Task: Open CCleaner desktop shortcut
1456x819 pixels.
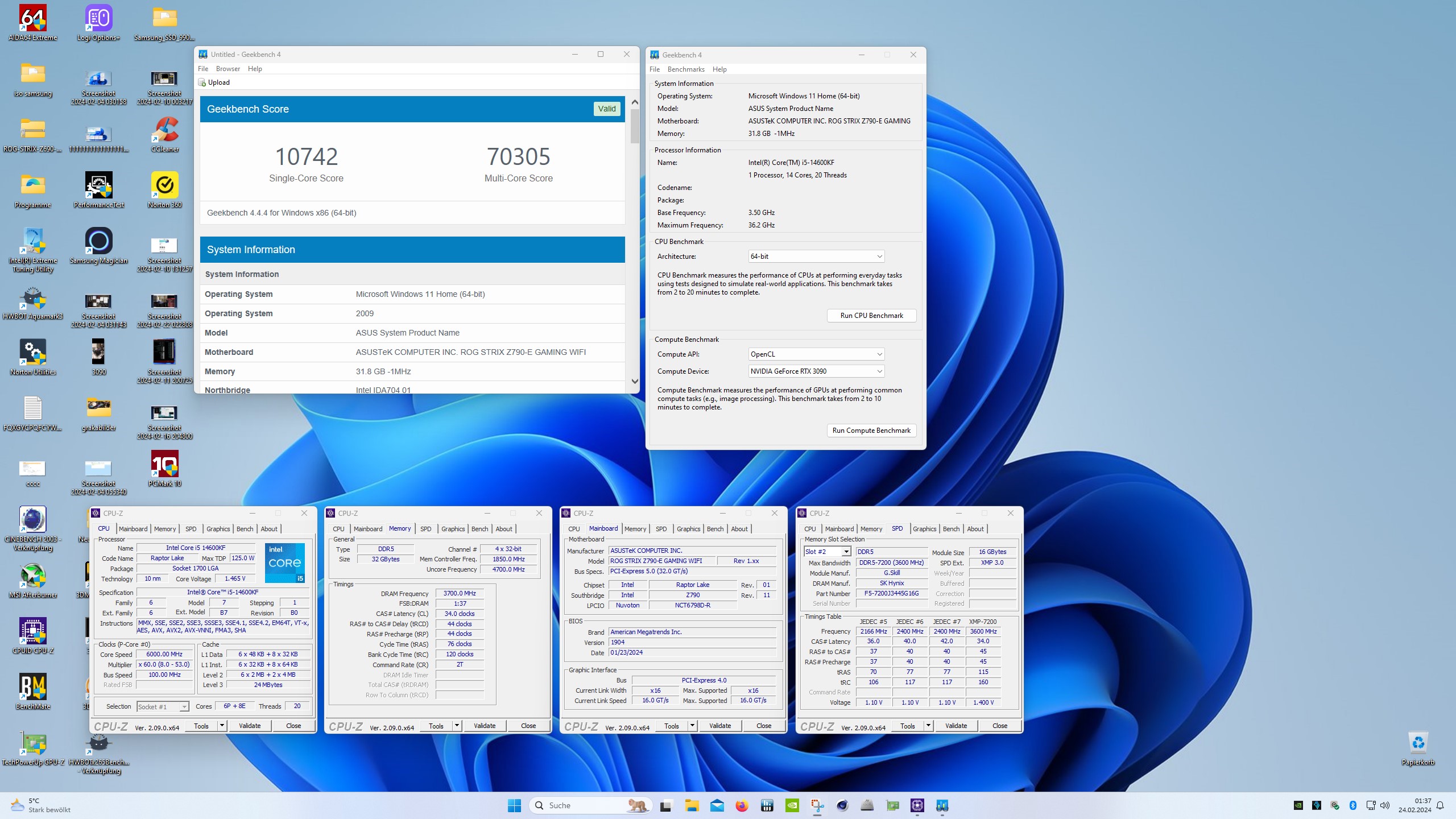Action: [165, 134]
